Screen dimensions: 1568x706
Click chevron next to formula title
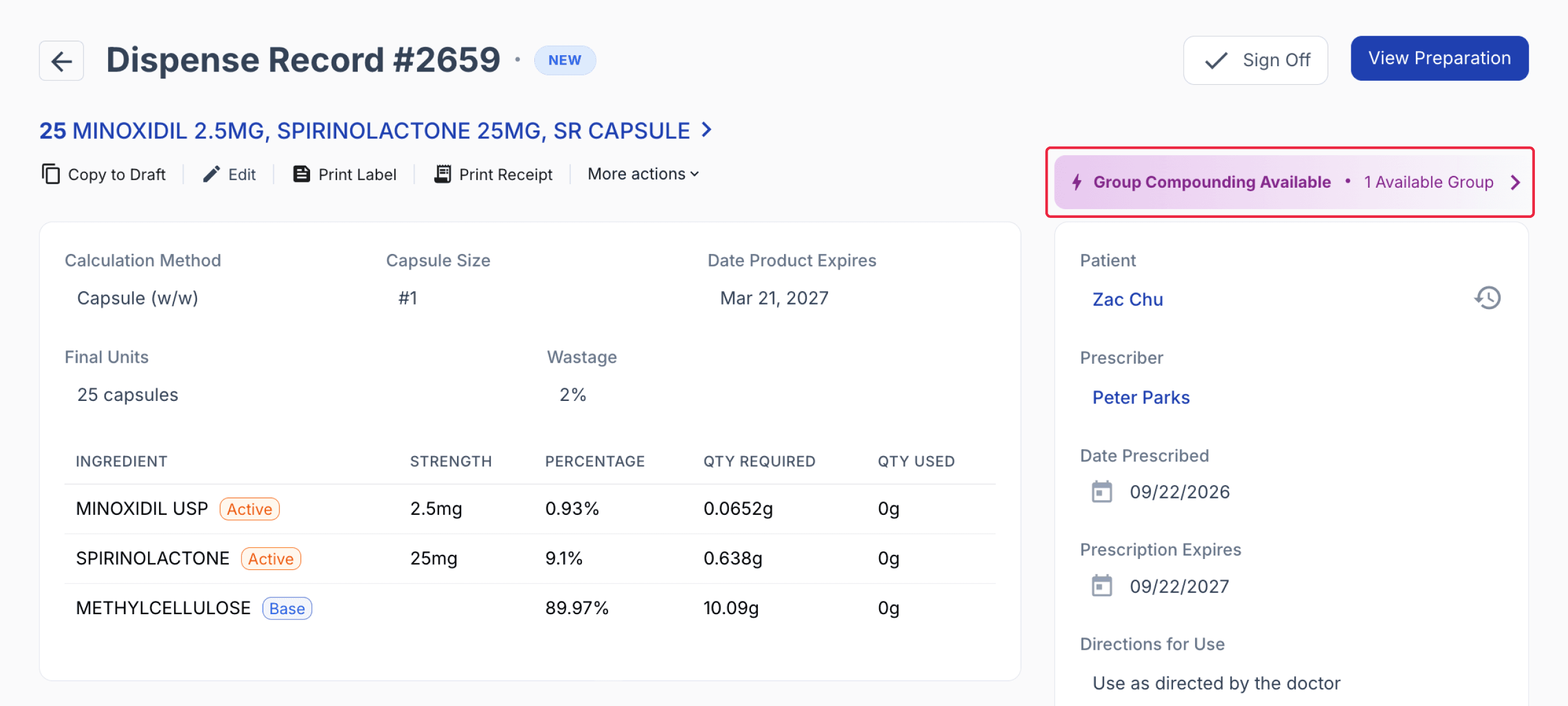click(707, 130)
